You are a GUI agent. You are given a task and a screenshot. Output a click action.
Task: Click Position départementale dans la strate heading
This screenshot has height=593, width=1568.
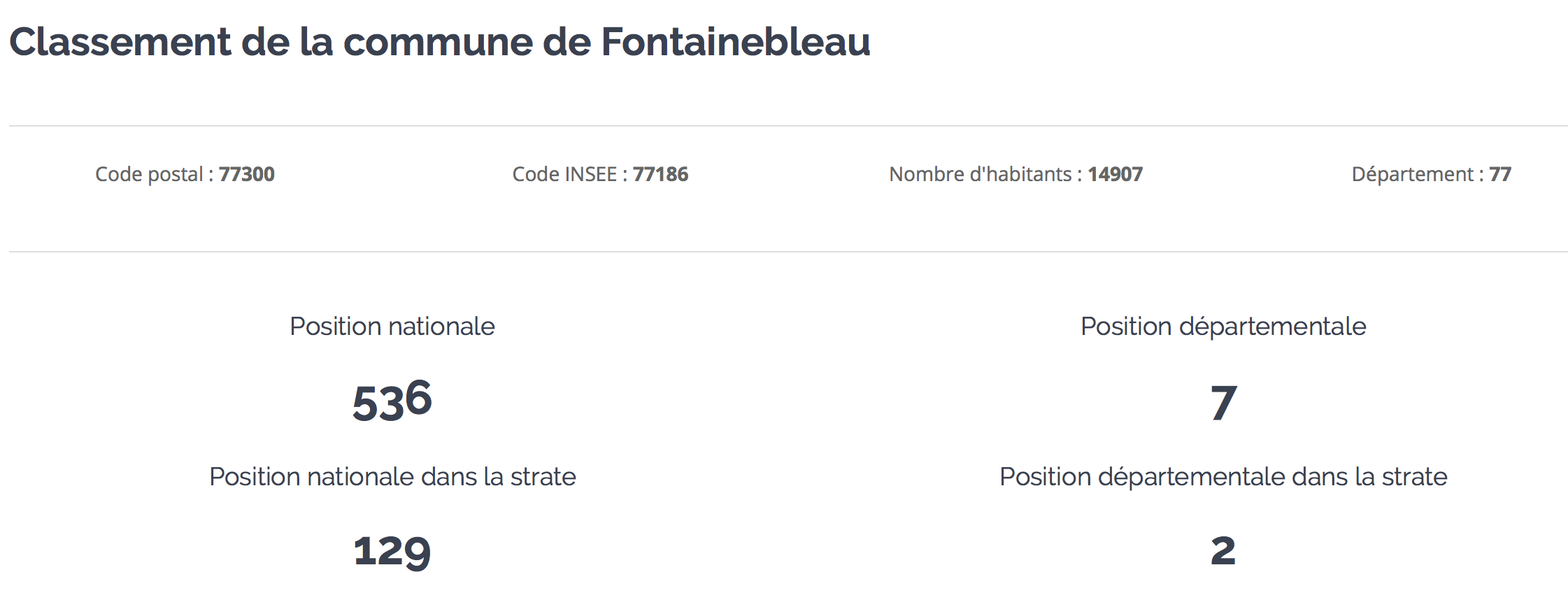point(1223,477)
